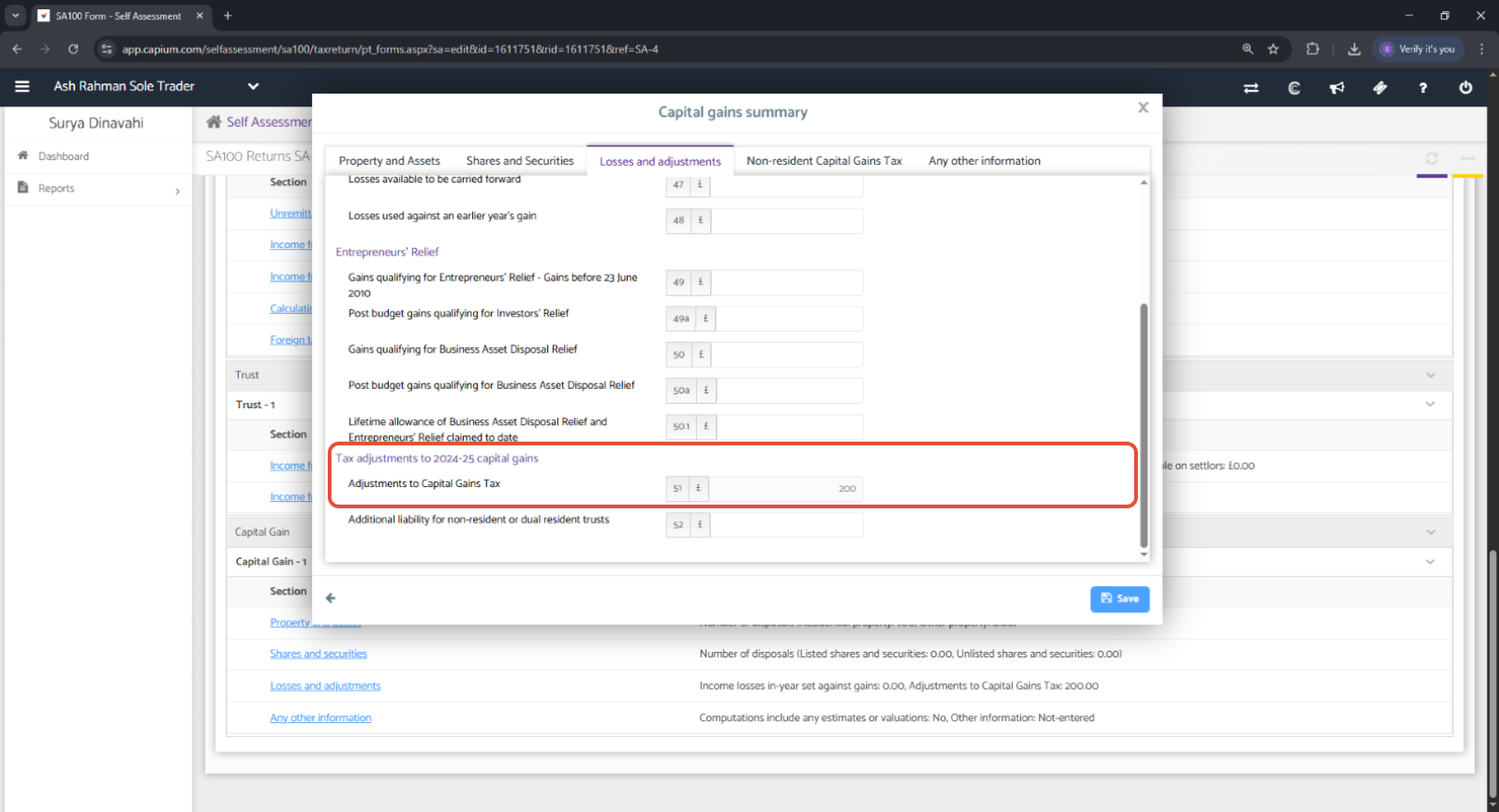Collapse the Capital Gain section chevron
The image size is (1499, 812).
point(1431,532)
